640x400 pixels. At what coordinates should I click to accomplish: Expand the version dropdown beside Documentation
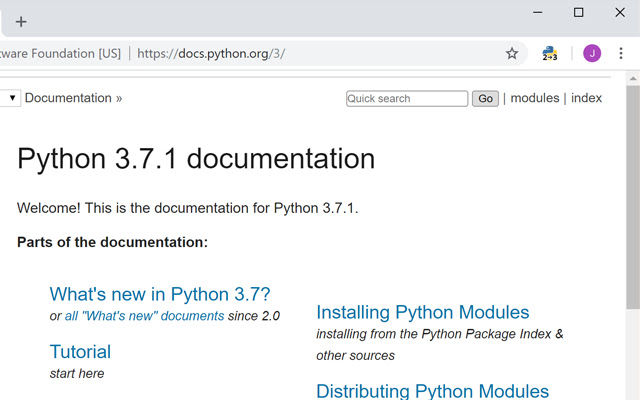(10, 98)
